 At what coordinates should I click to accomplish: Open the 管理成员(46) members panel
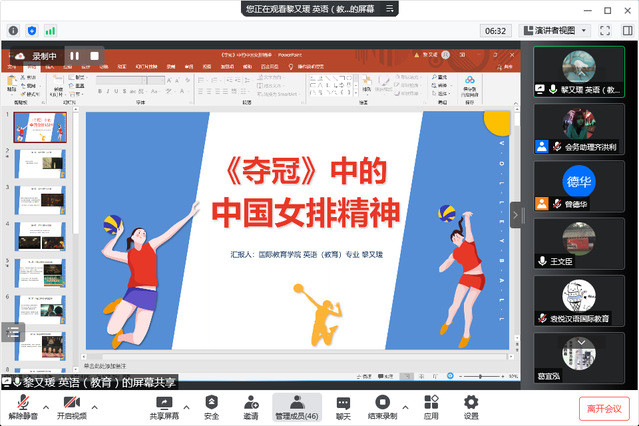tap(297, 402)
